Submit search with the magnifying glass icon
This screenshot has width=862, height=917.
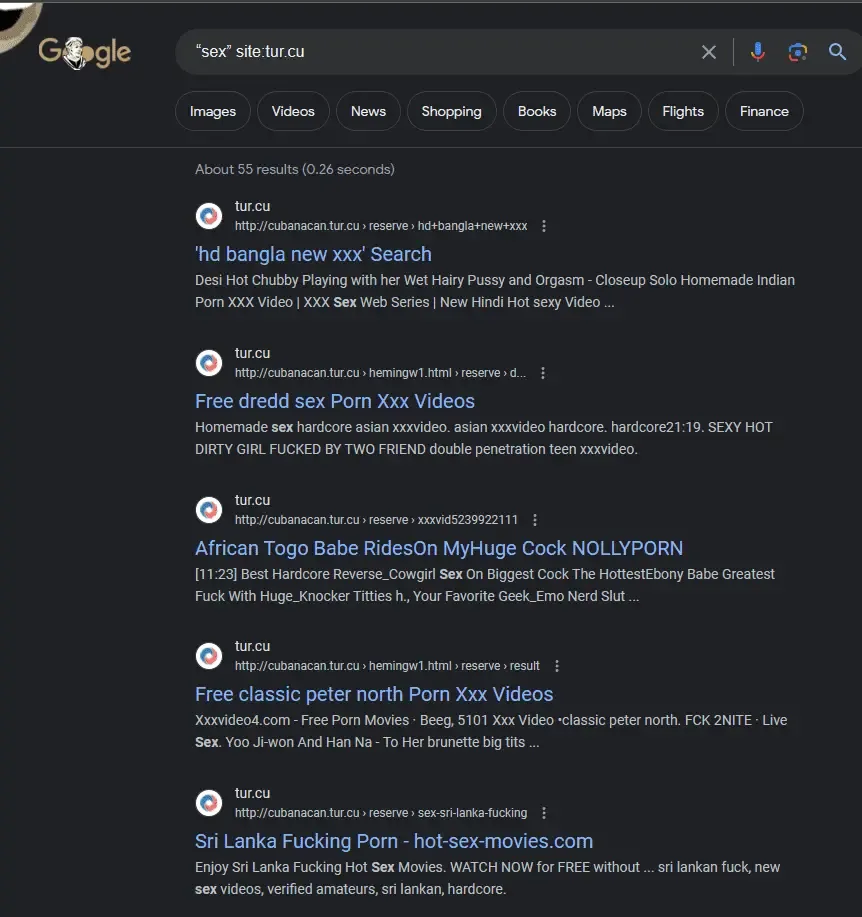[837, 52]
